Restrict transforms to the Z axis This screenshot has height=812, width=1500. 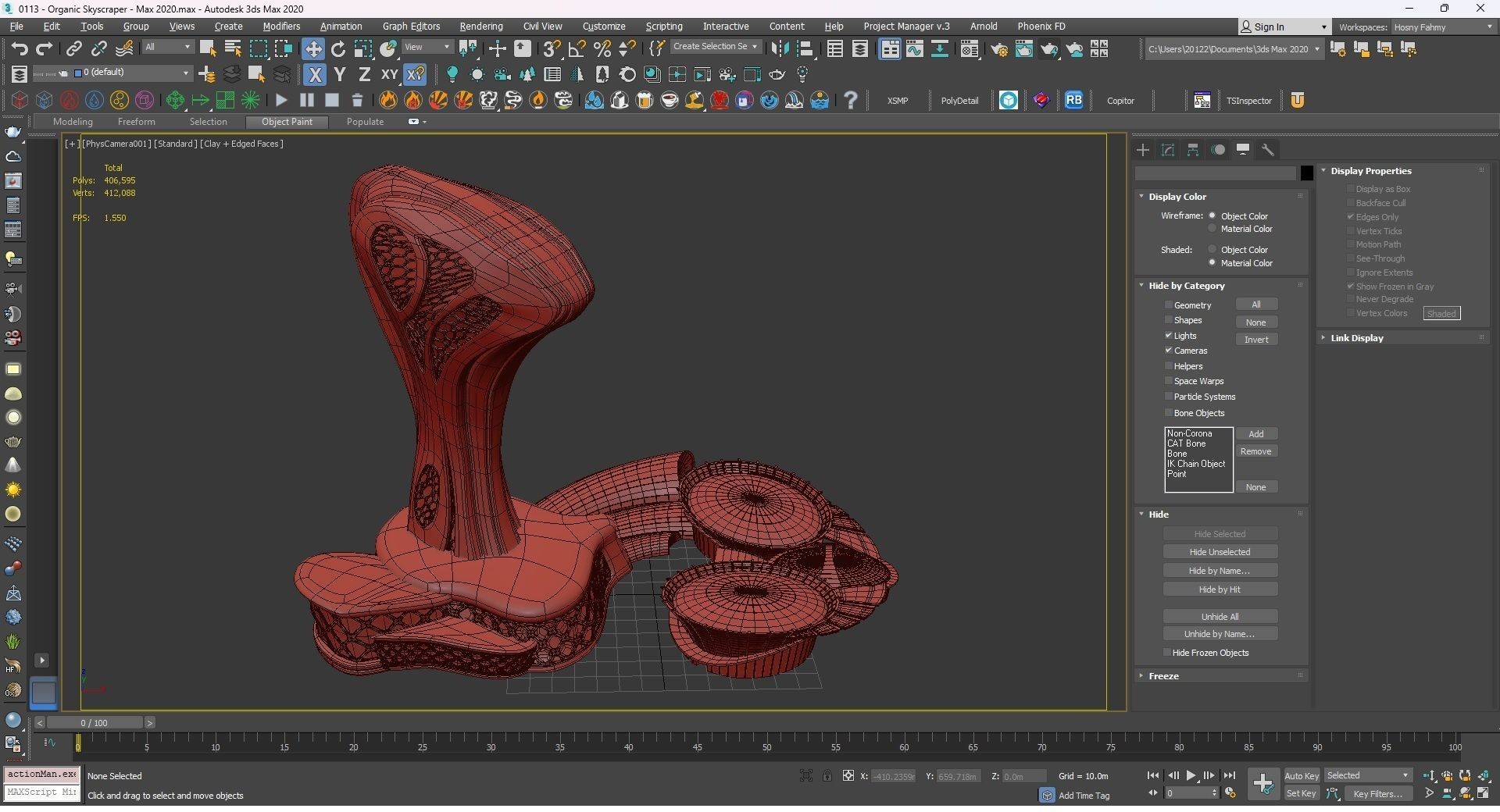[x=364, y=75]
